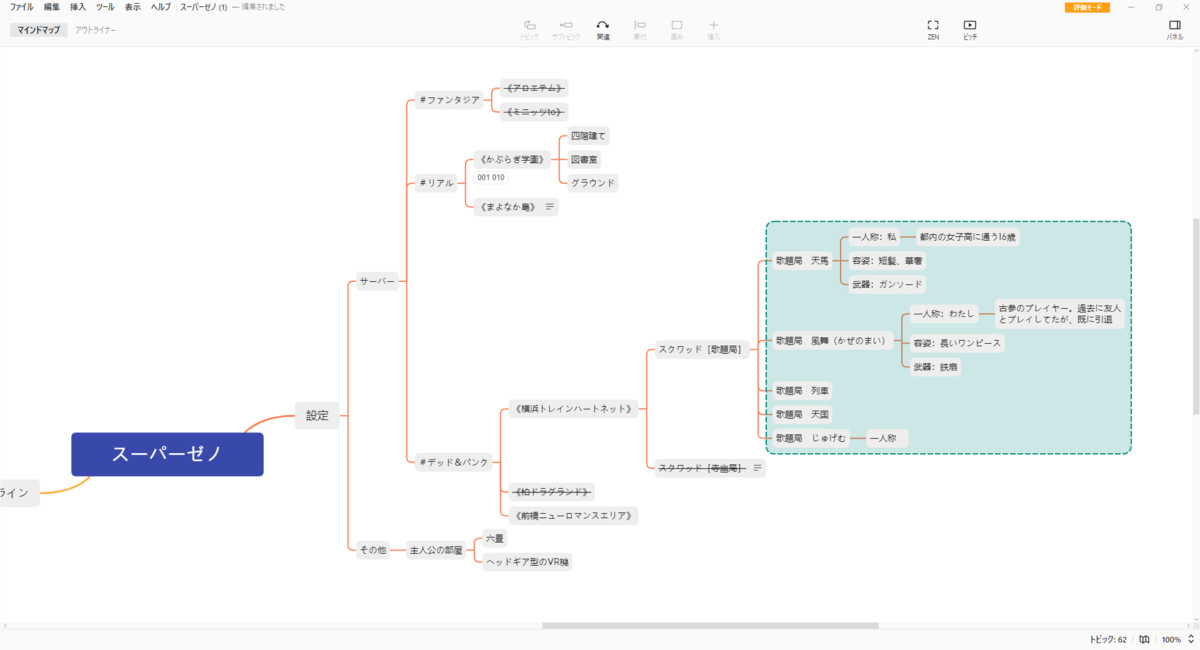Select the ヘッドギア型のVR機 subtopic
1200x650 pixels.
[x=527, y=562]
